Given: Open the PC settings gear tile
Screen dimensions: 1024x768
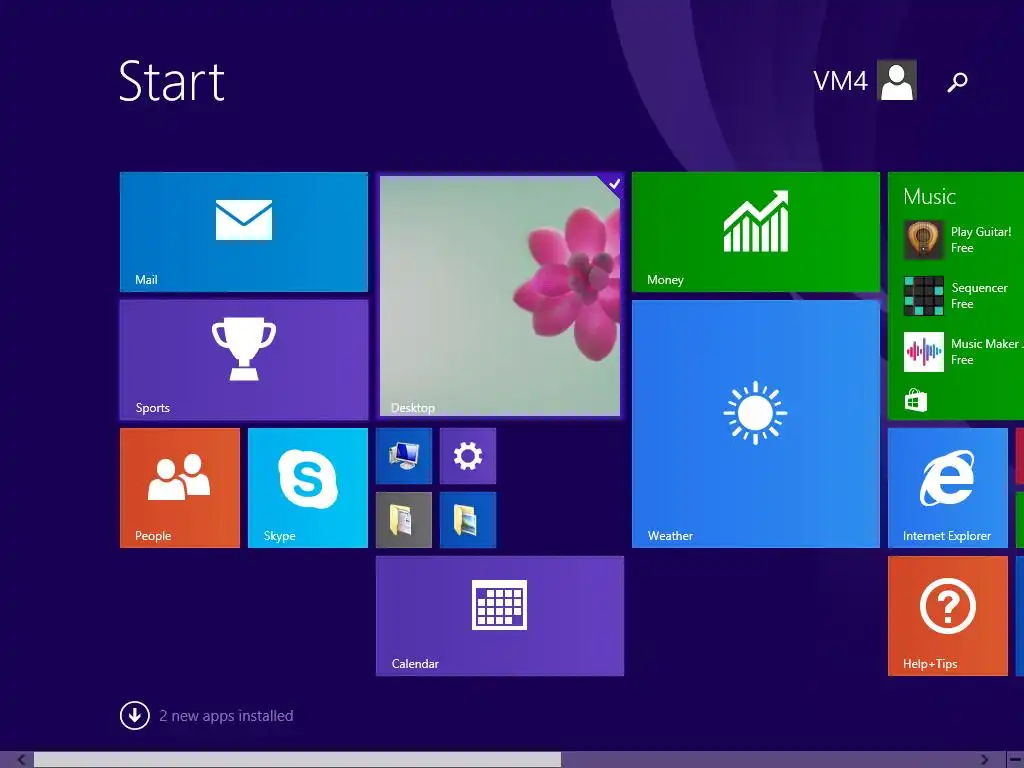Looking at the screenshot, I should pos(468,456).
